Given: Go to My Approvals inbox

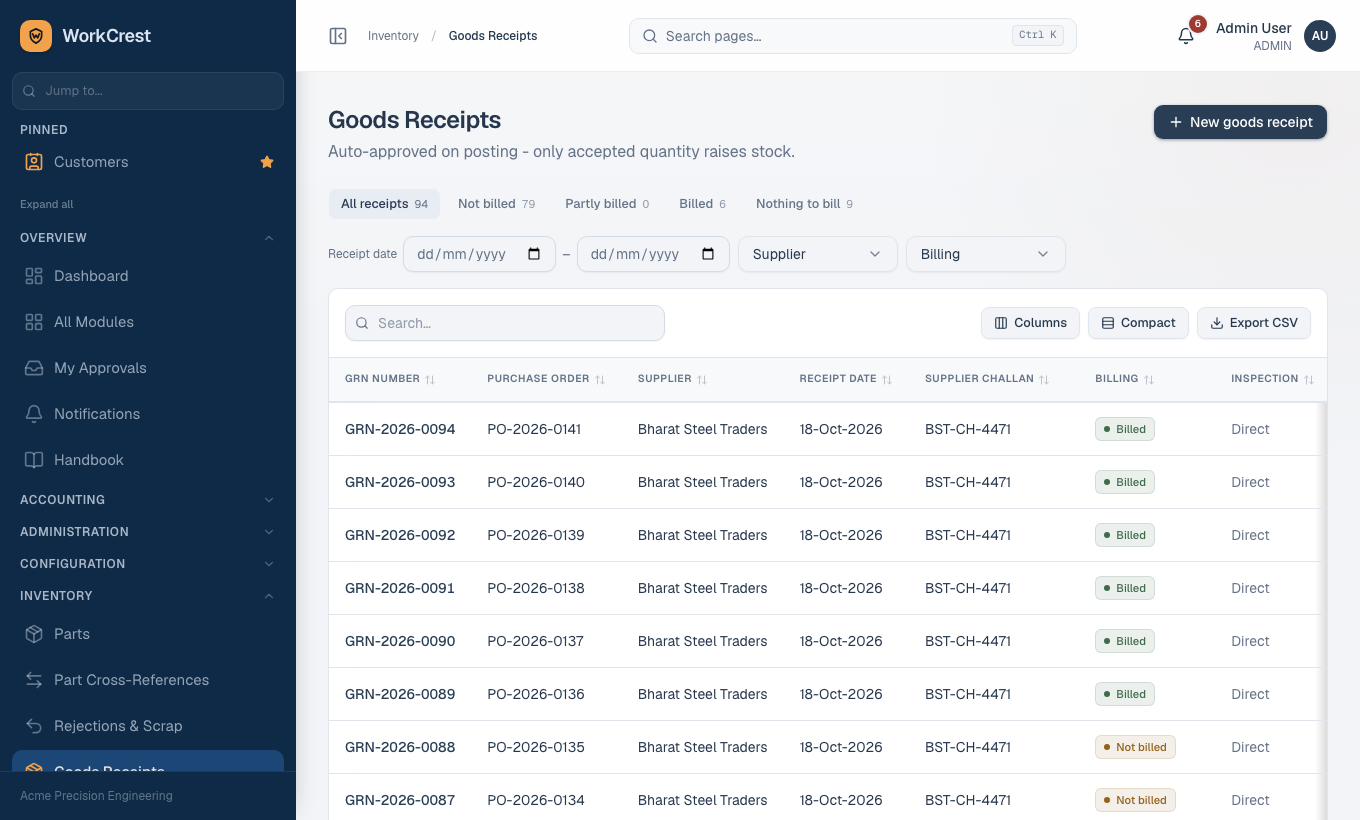Looking at the screenshot, I should 148,368.
